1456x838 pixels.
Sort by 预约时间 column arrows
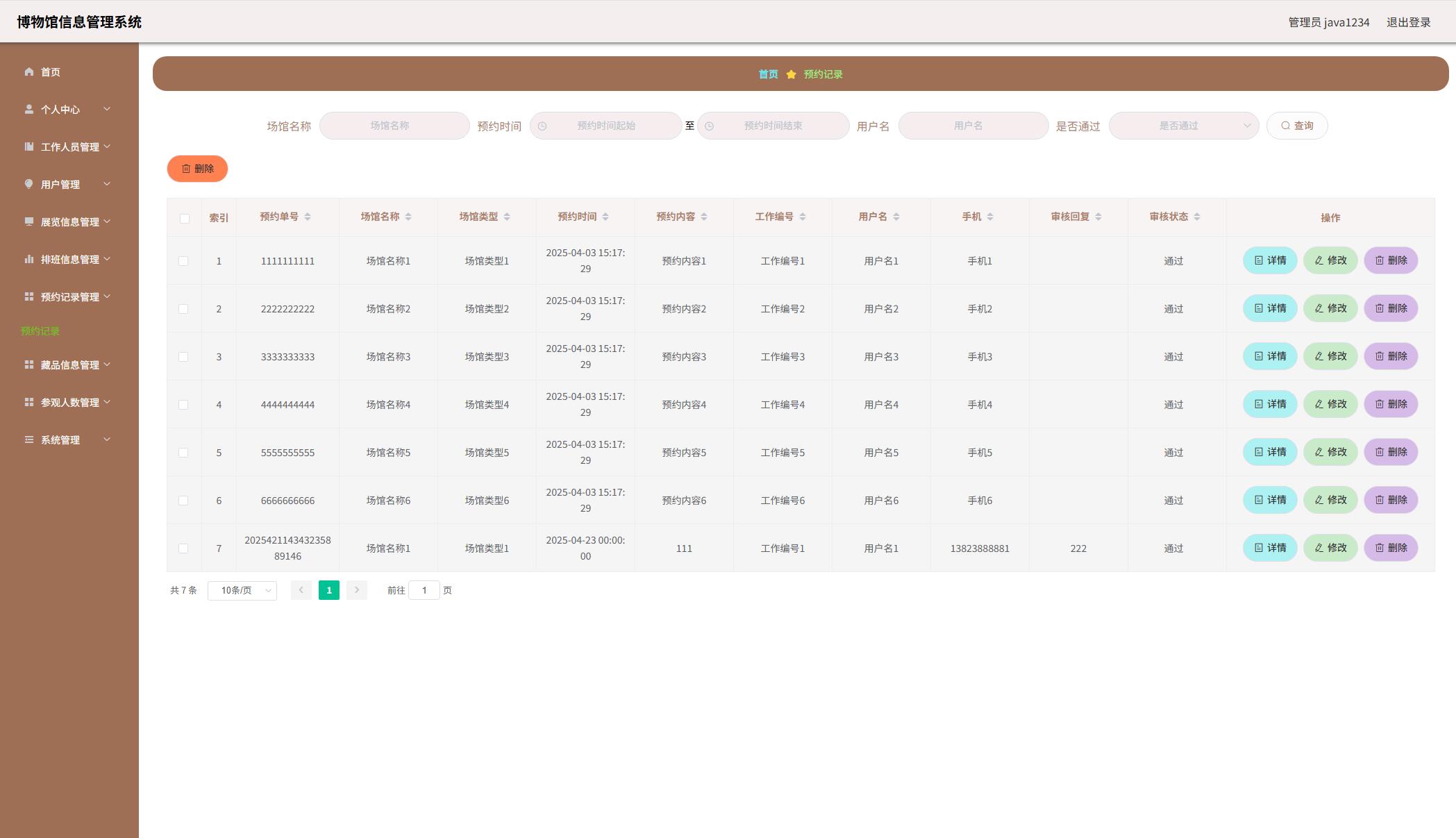[x=605, y=217]
